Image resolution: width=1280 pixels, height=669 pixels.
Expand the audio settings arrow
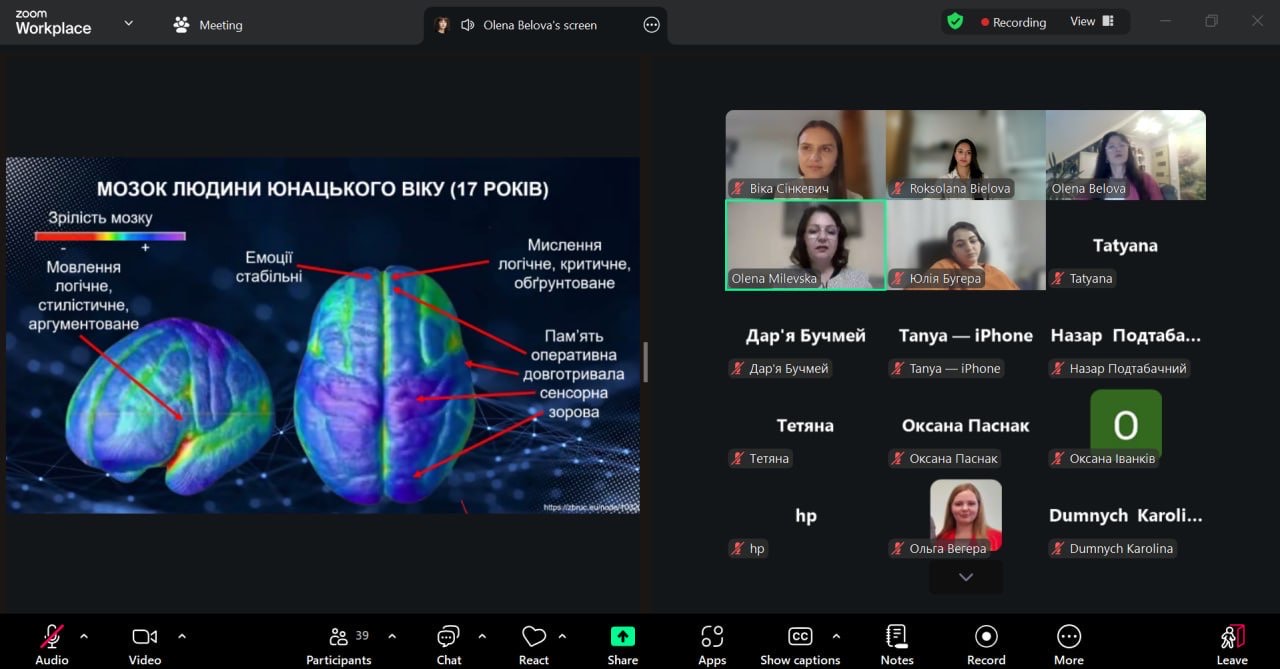coord(84,636)
